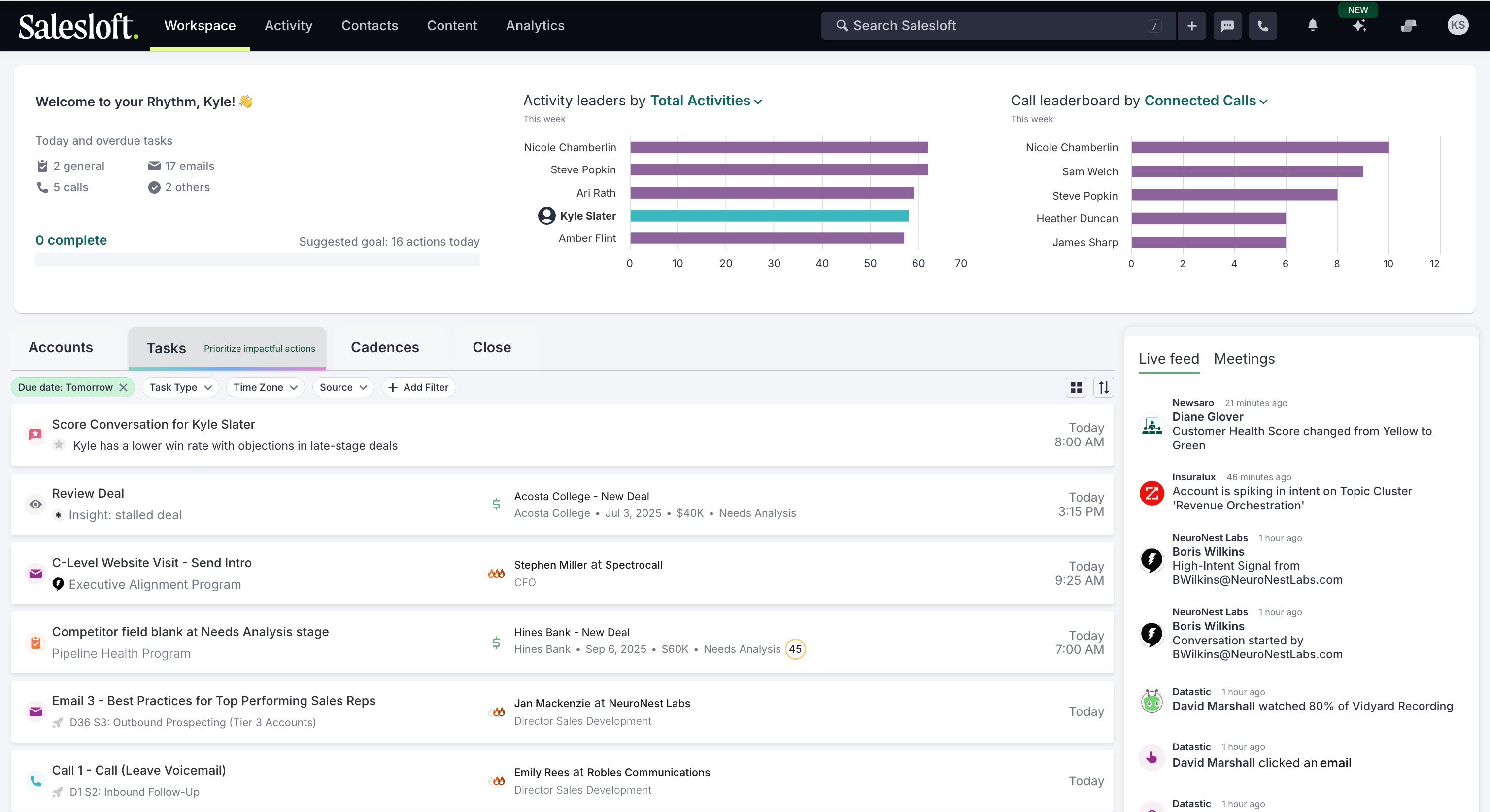Open Diane Glover in live feed

point(1207,417)
